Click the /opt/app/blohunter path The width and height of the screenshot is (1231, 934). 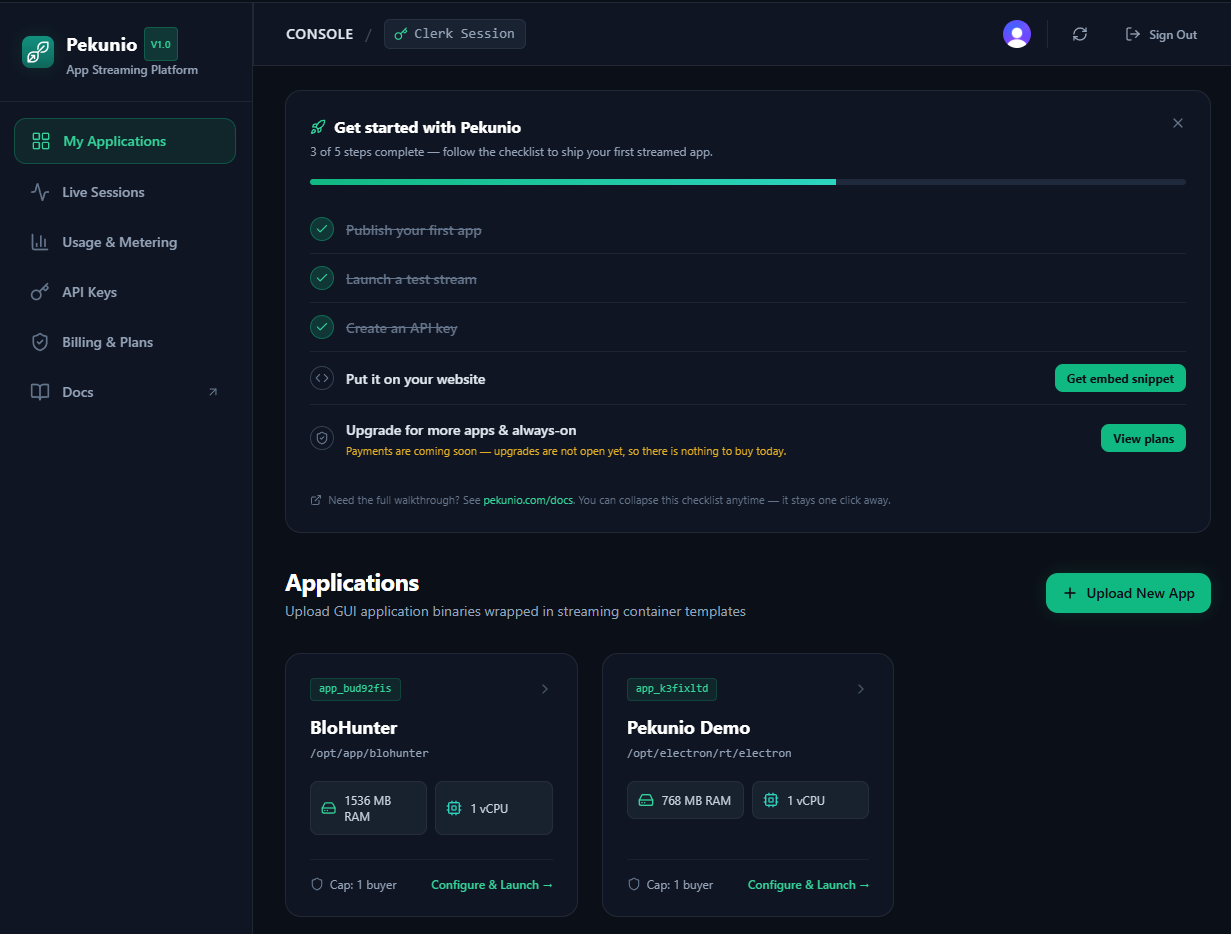point(370,753)
